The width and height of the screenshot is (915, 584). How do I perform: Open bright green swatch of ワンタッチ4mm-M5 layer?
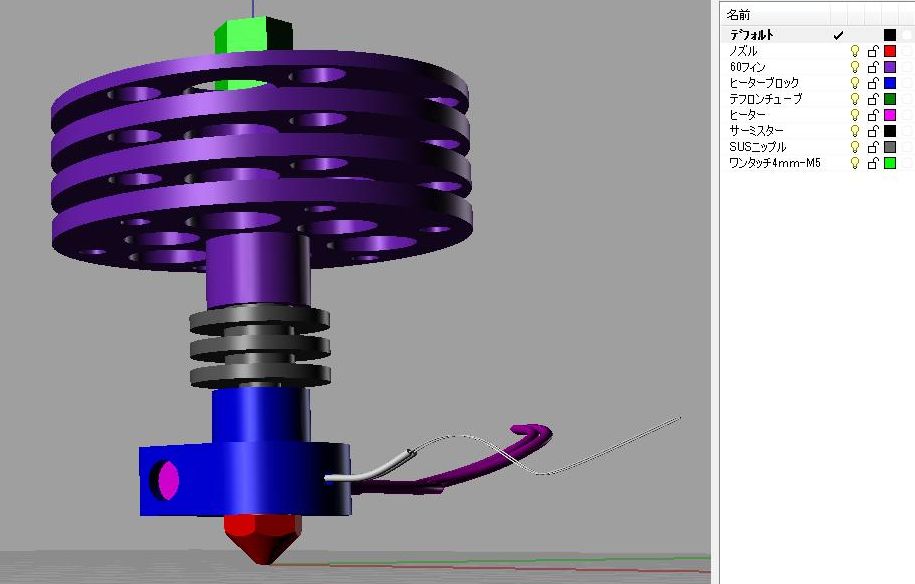889,163
